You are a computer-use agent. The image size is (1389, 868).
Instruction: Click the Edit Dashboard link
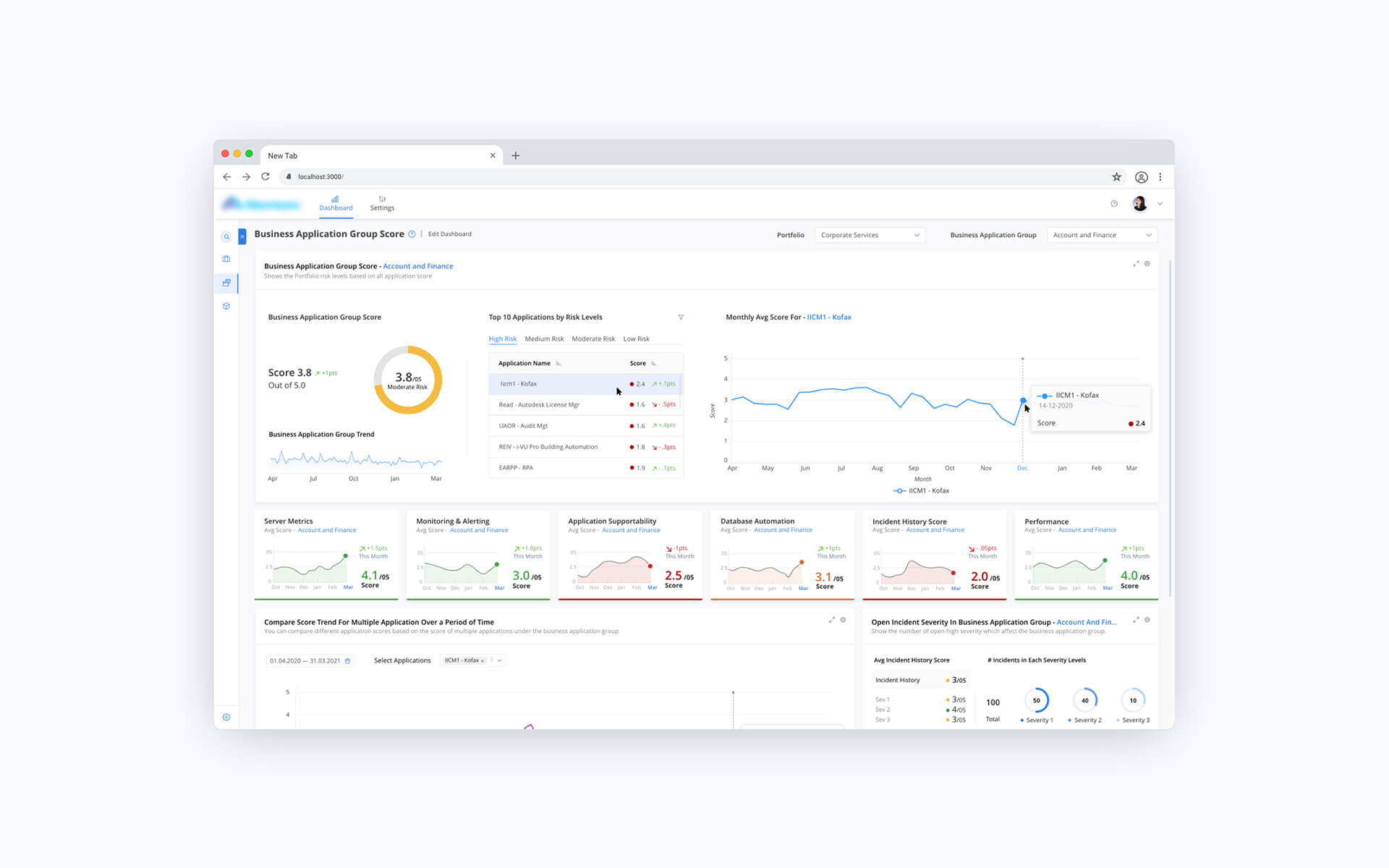coord(449,234)
